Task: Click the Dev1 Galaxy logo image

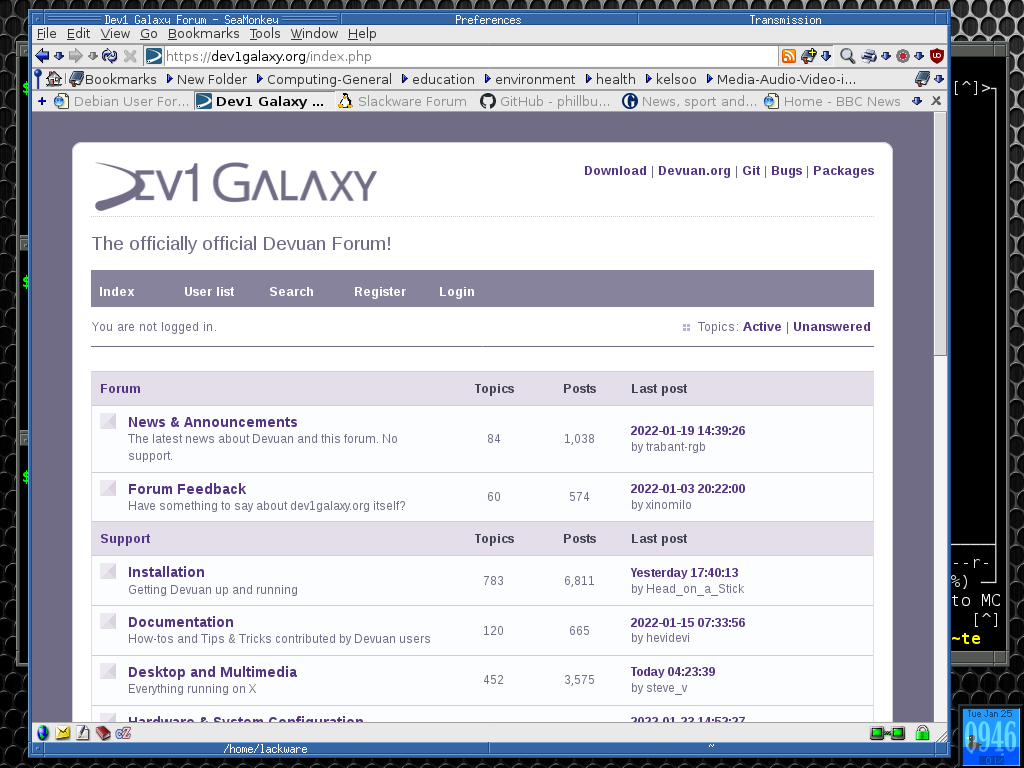Action: [x=236, y=186]
